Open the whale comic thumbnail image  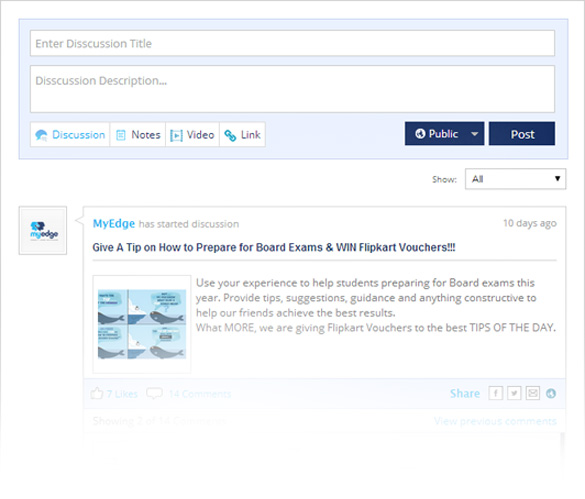[x=142, y=324]
